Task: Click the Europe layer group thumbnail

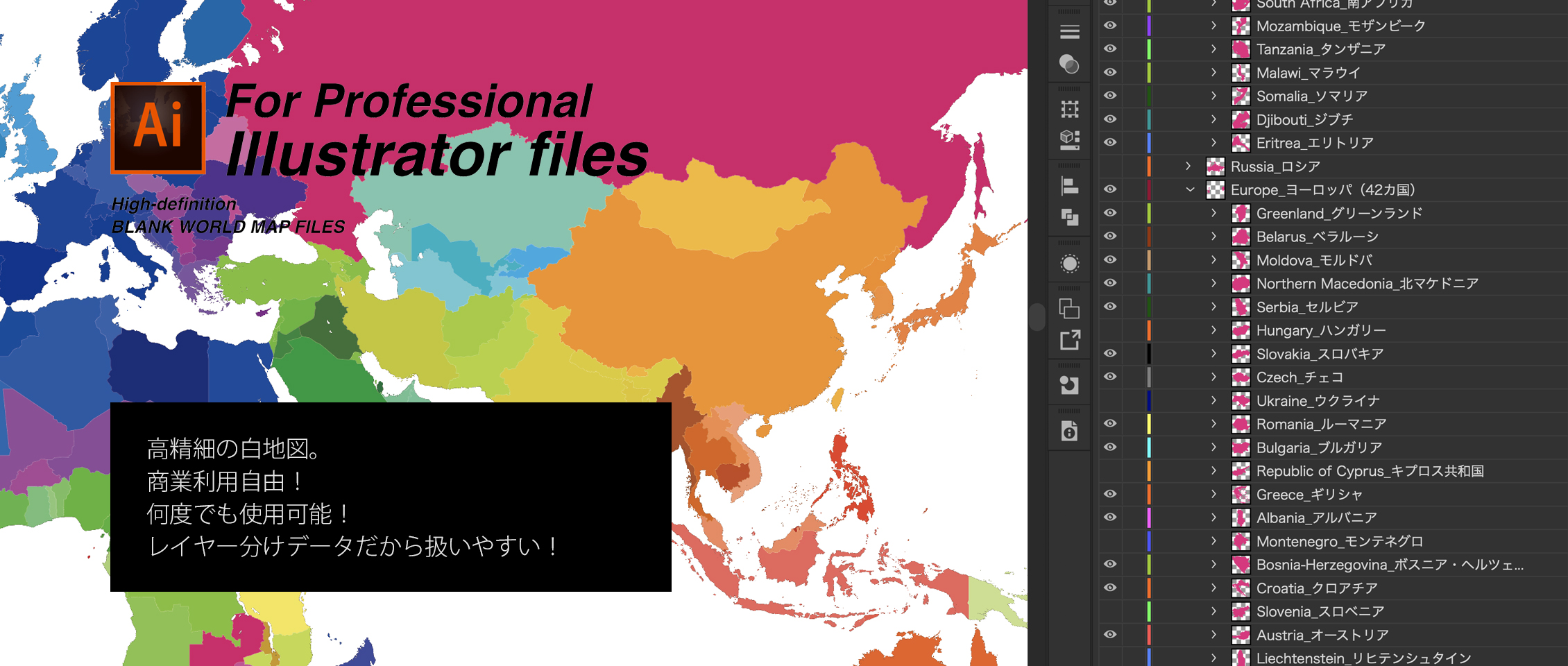Action: tap(1215, 190)
